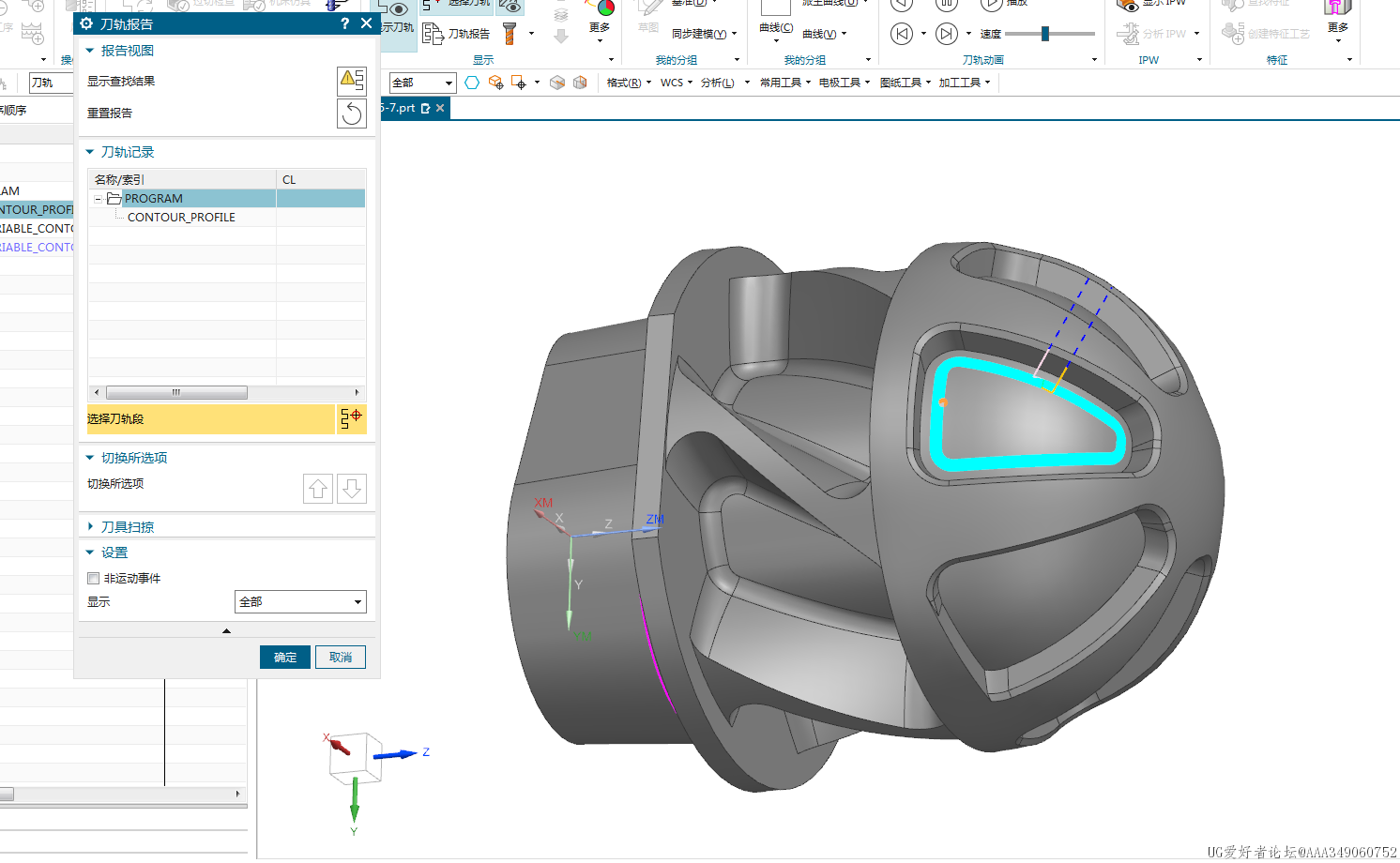1400x863 pixels.
Task: Open the 分析(L) menu
Action: pos(724,83)
